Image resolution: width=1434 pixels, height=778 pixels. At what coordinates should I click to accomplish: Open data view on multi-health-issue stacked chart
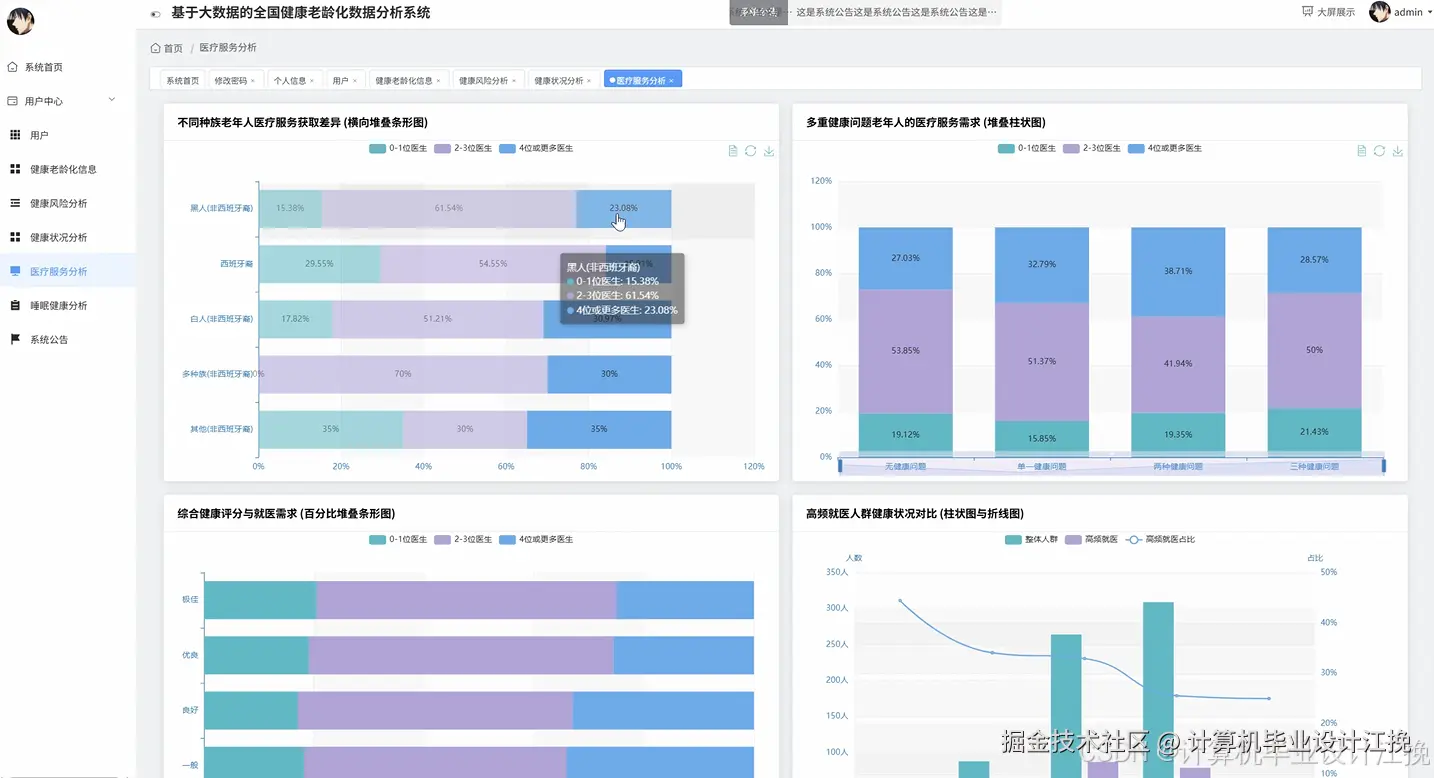tap(1361, 151)
